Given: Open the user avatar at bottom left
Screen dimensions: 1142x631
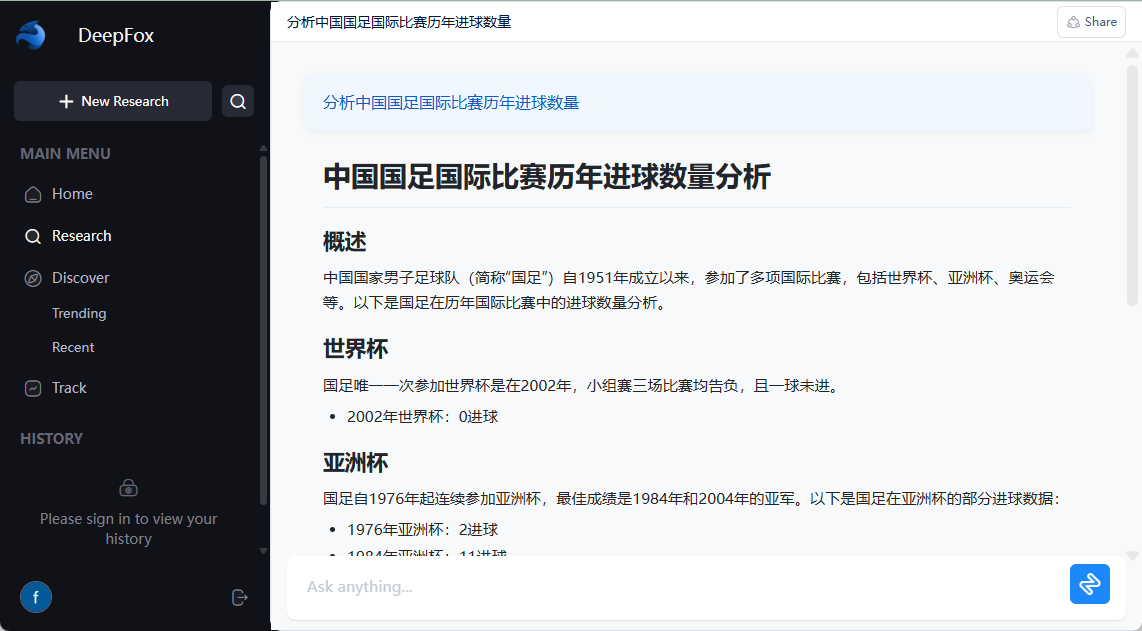Looking at the screenshot, I should (x=36, y=596).
